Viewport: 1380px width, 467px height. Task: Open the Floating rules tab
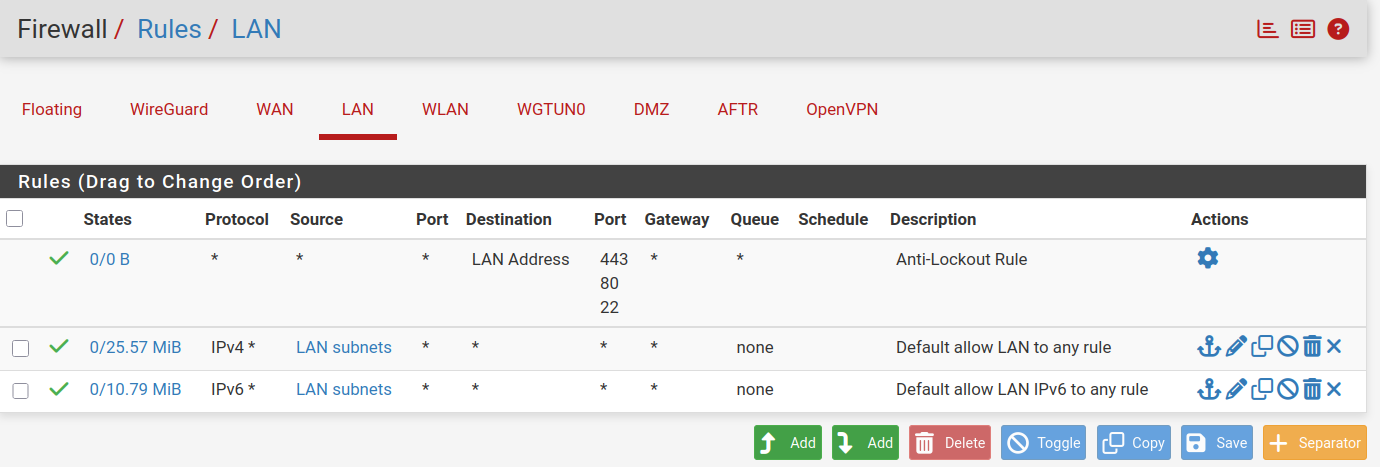(52, 109)
